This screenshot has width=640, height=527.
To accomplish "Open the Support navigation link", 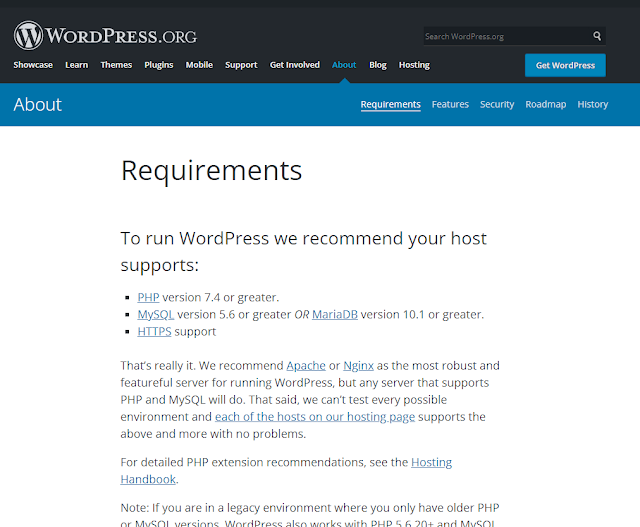I will pos(241,65).
